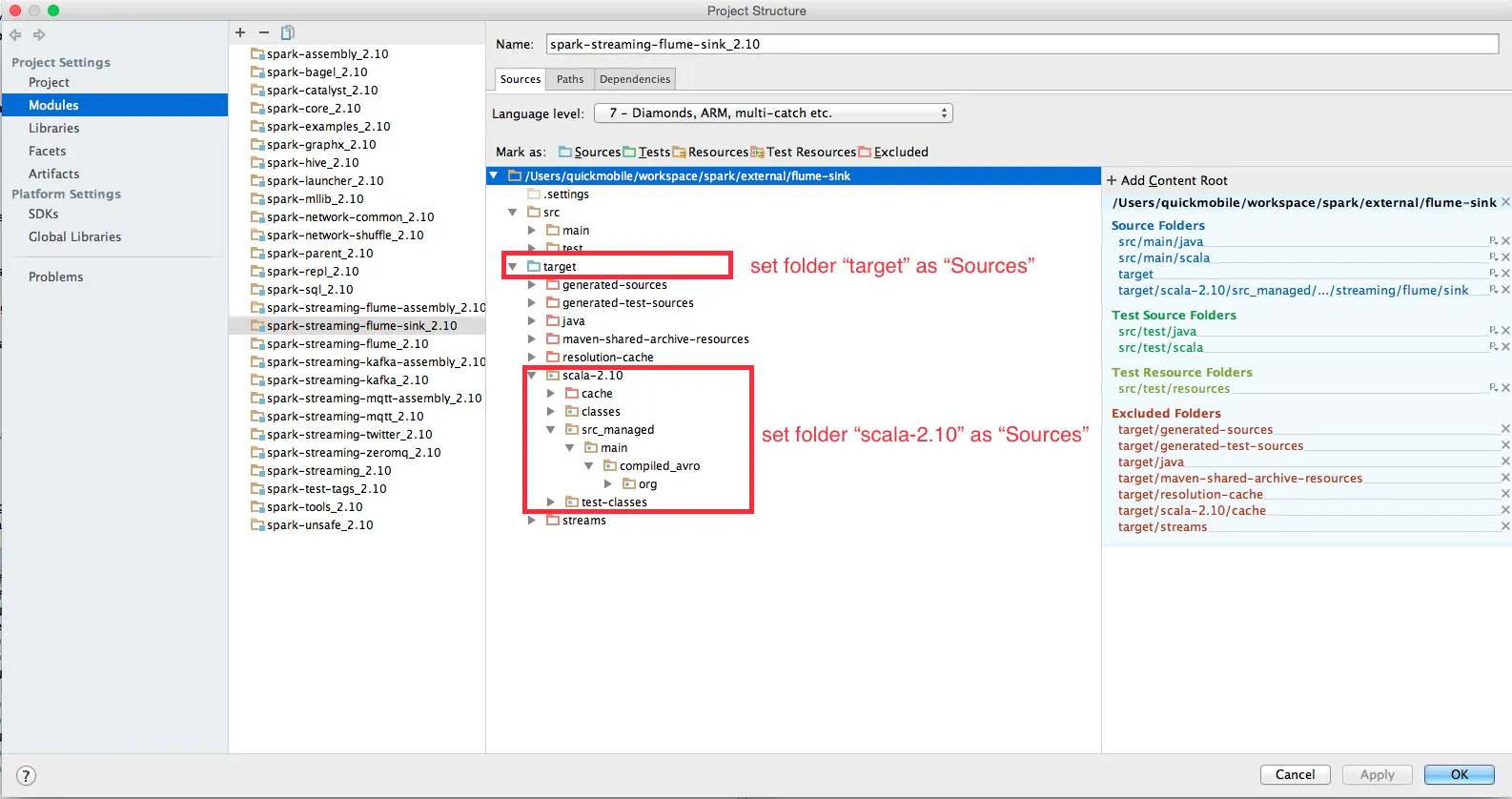Open help with question mark button

pyautogui.click(x=27, y=776)
